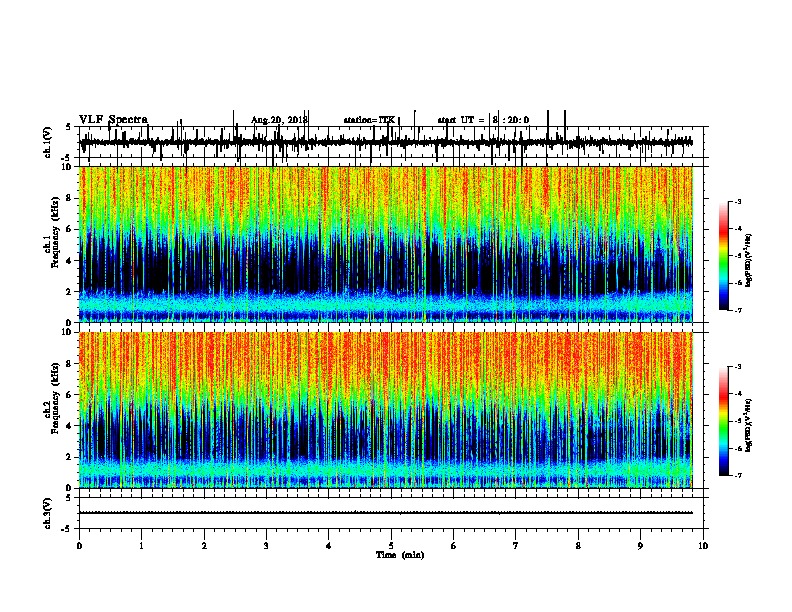The width and height of the screenshot is (792, 612).
Task: Click the "5" volt tick of the ch.1(V) panel
Action: pyautogui.click(x=69, y=127)
